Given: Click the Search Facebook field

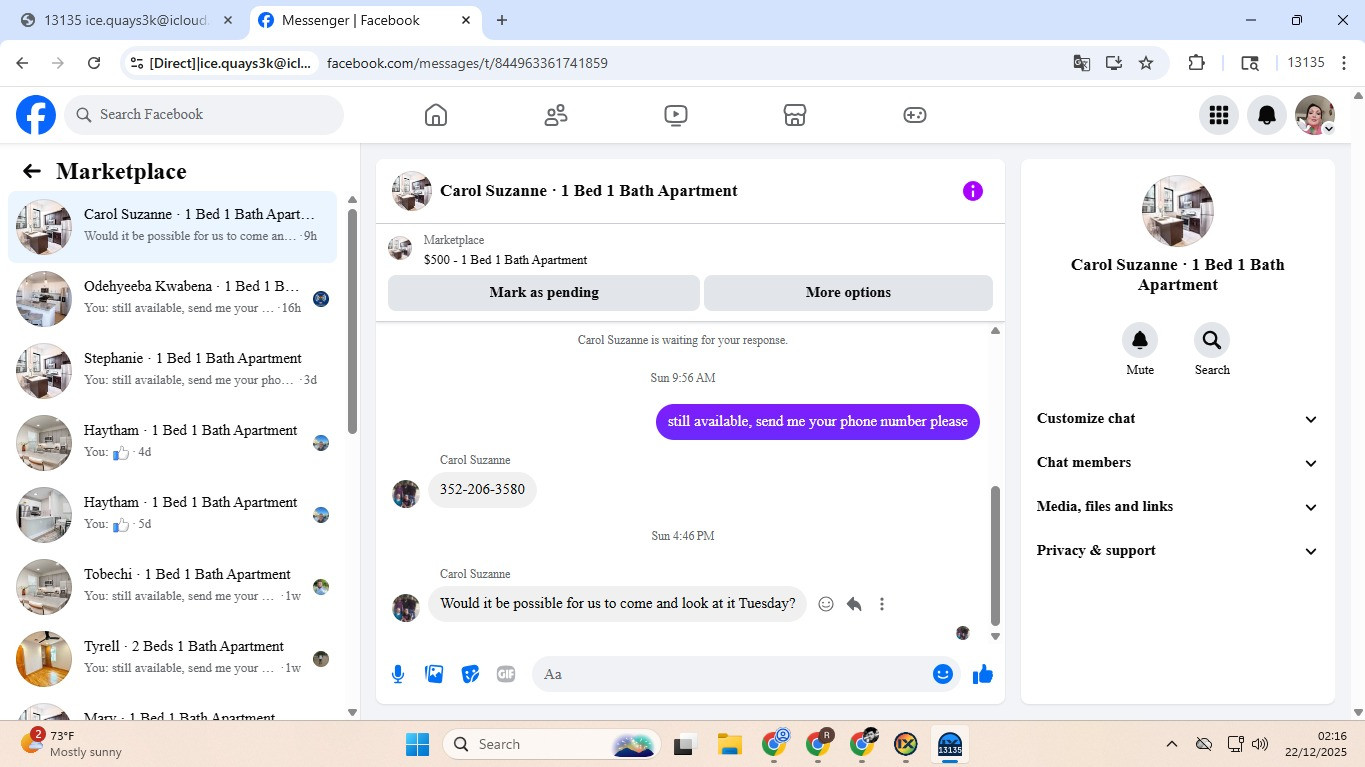Looking at the screenshot, I should [x=204, y=115].
